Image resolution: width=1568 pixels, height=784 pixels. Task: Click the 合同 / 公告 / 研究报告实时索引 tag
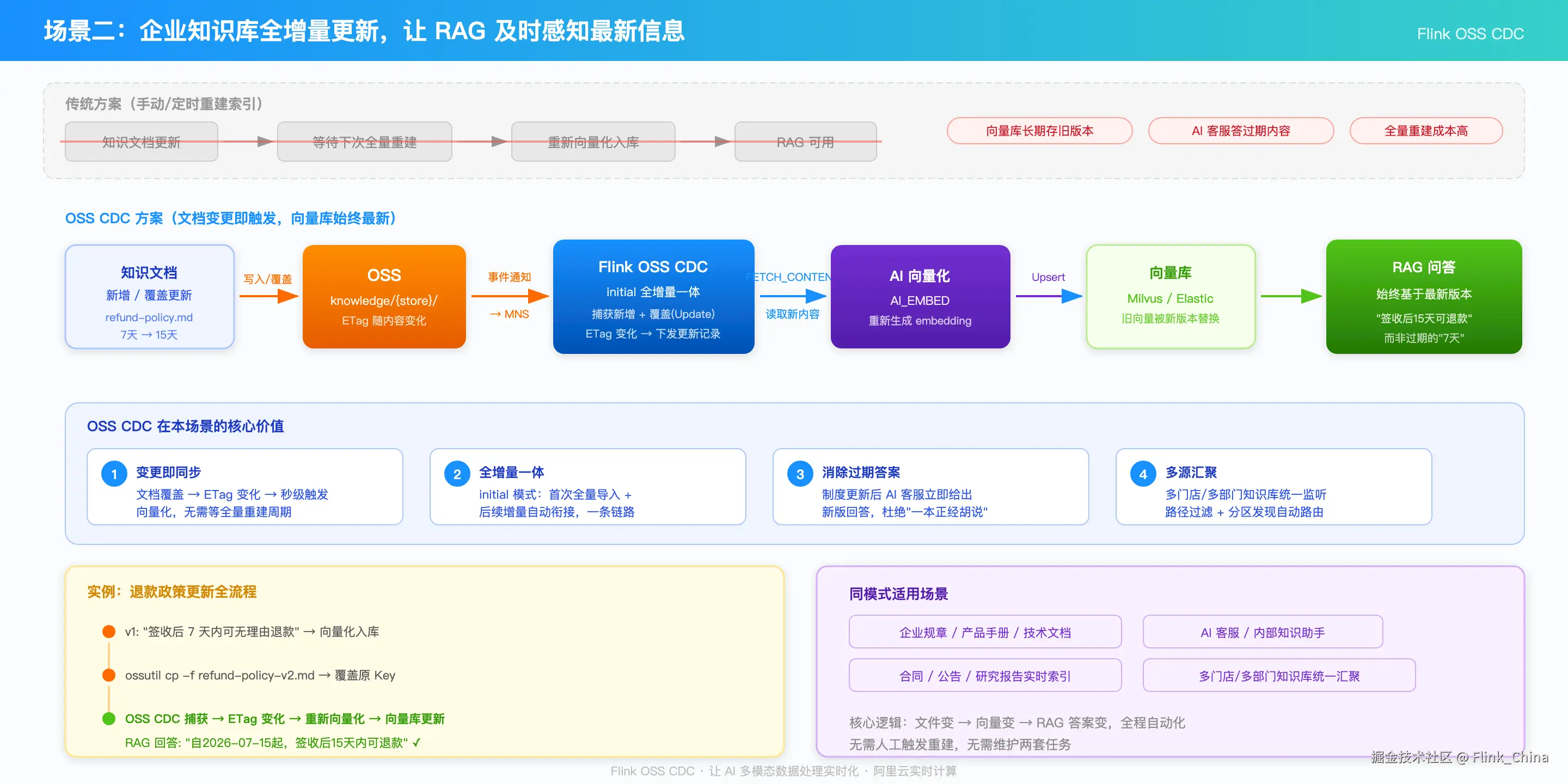(985, 676)
